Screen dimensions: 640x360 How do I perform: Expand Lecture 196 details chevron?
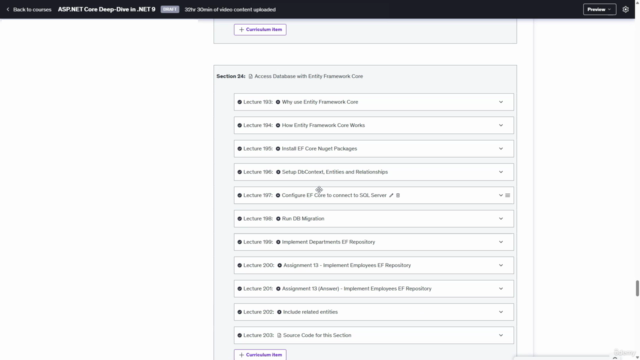(x=501, y=172)
